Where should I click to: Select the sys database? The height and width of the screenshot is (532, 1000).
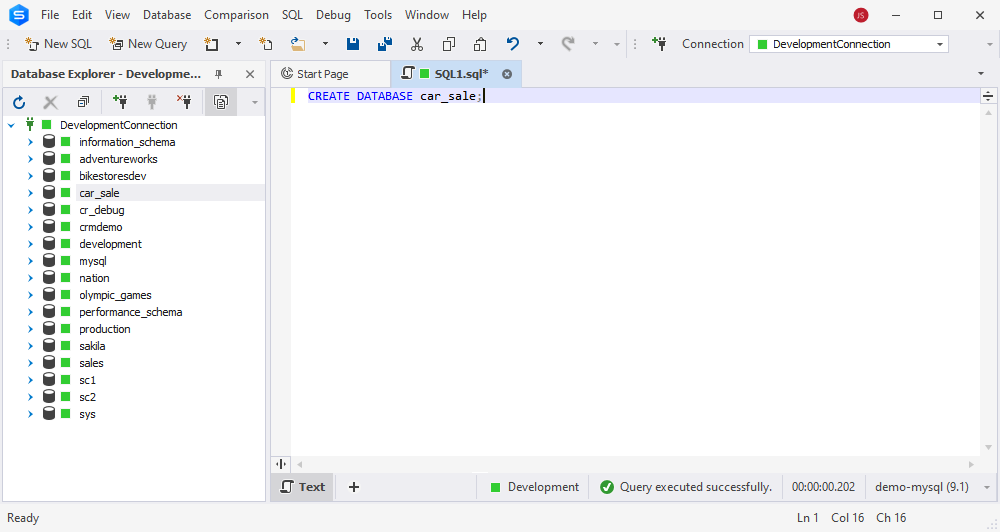(87, 414)
